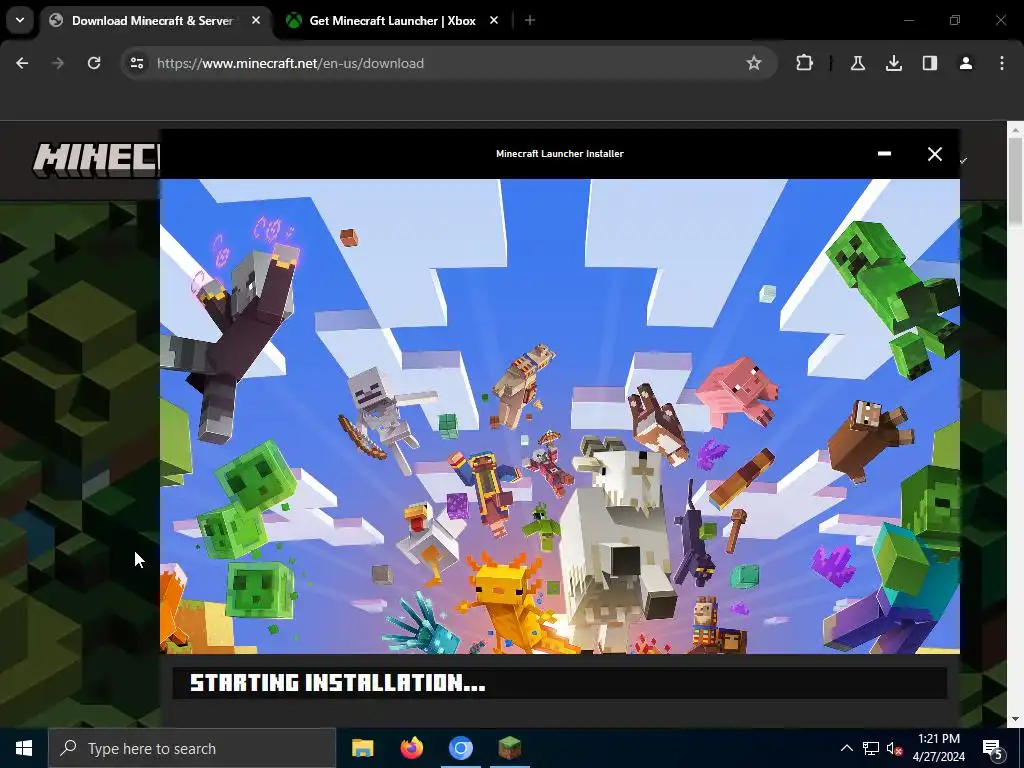This screenshot has height=768, width=1024.
Task: Click the page vertical scrollbar thumb
Action: coord(1015,183)
